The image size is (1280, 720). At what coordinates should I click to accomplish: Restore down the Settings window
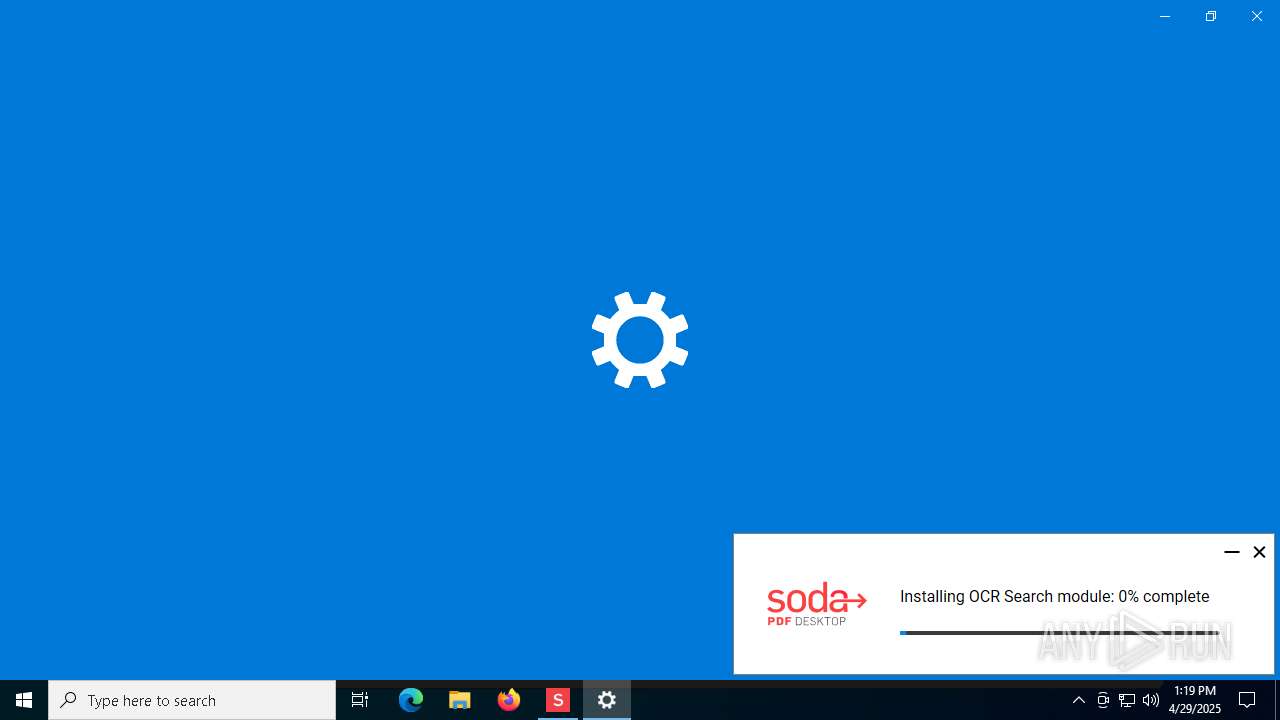(1211, 16)
